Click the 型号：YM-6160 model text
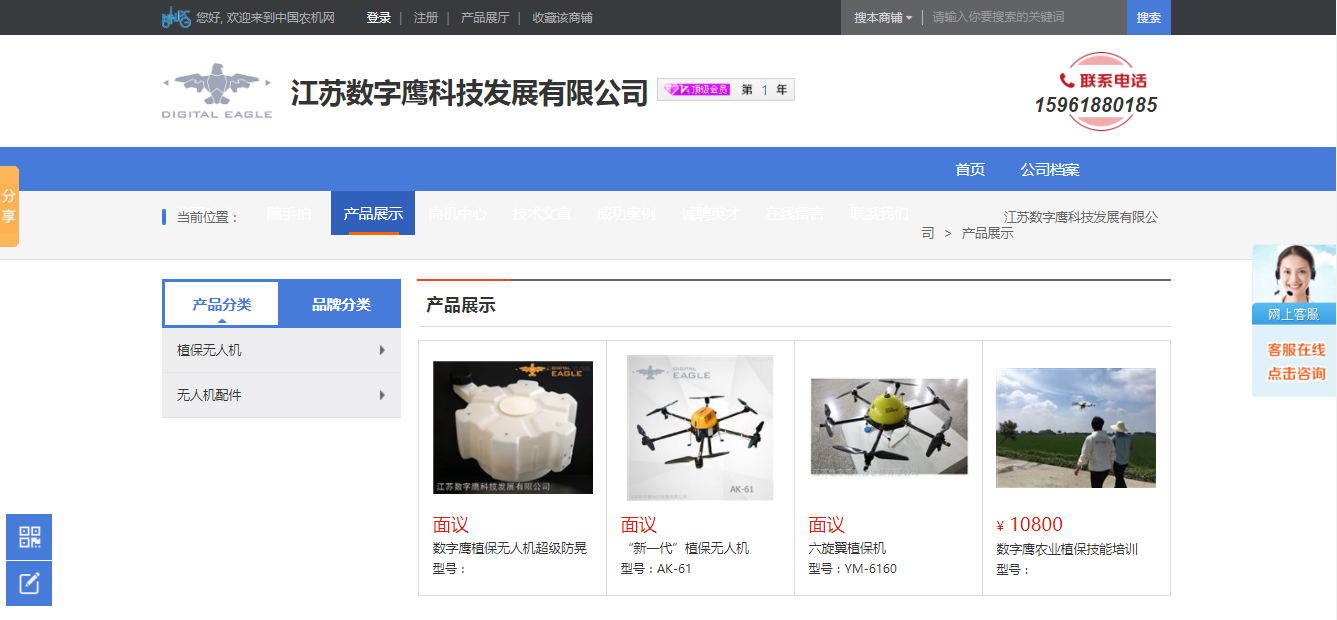This screenshot has width=1337, height=620. pos(853,569)
